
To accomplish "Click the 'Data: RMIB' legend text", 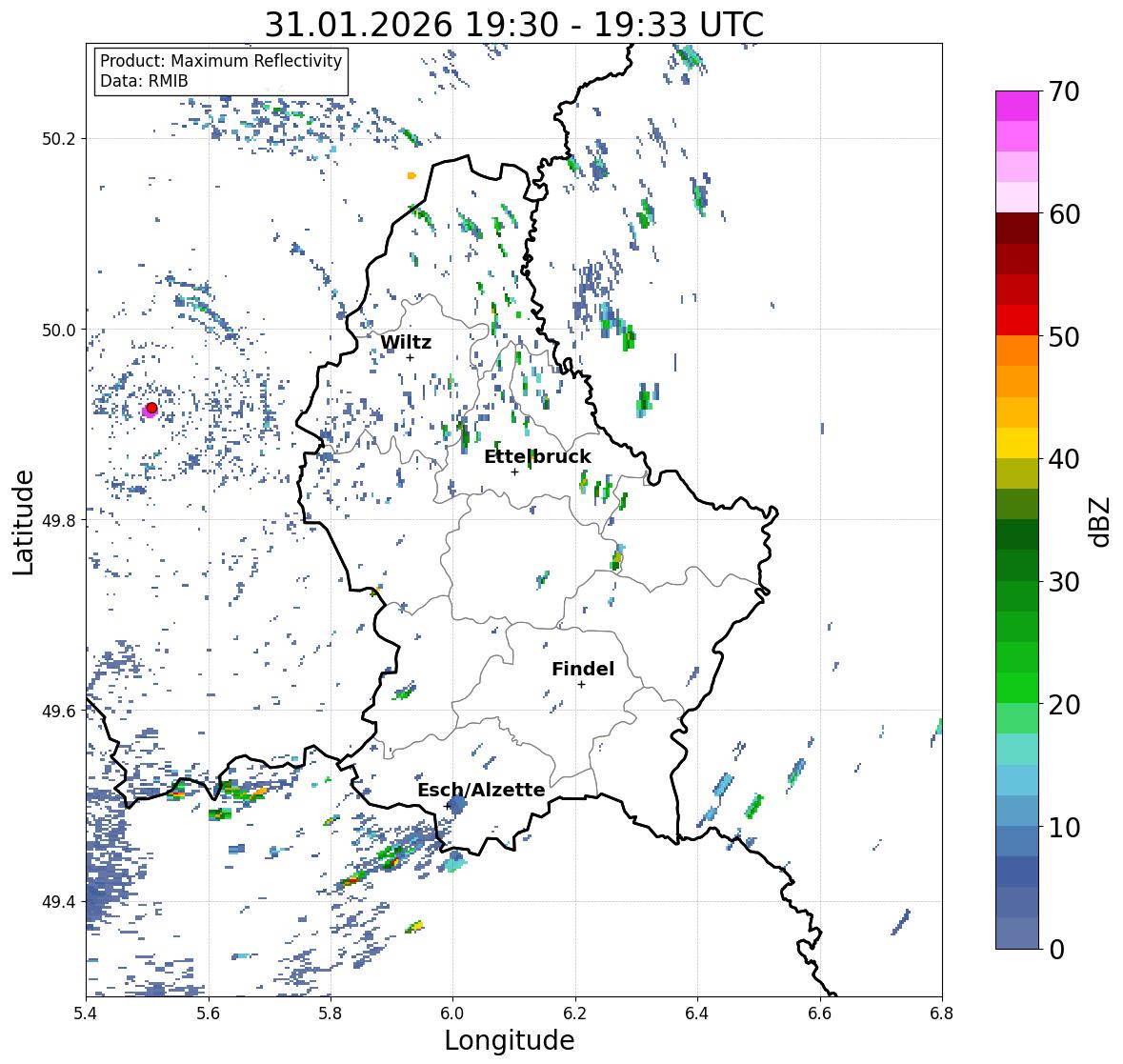I will point(144,81).
